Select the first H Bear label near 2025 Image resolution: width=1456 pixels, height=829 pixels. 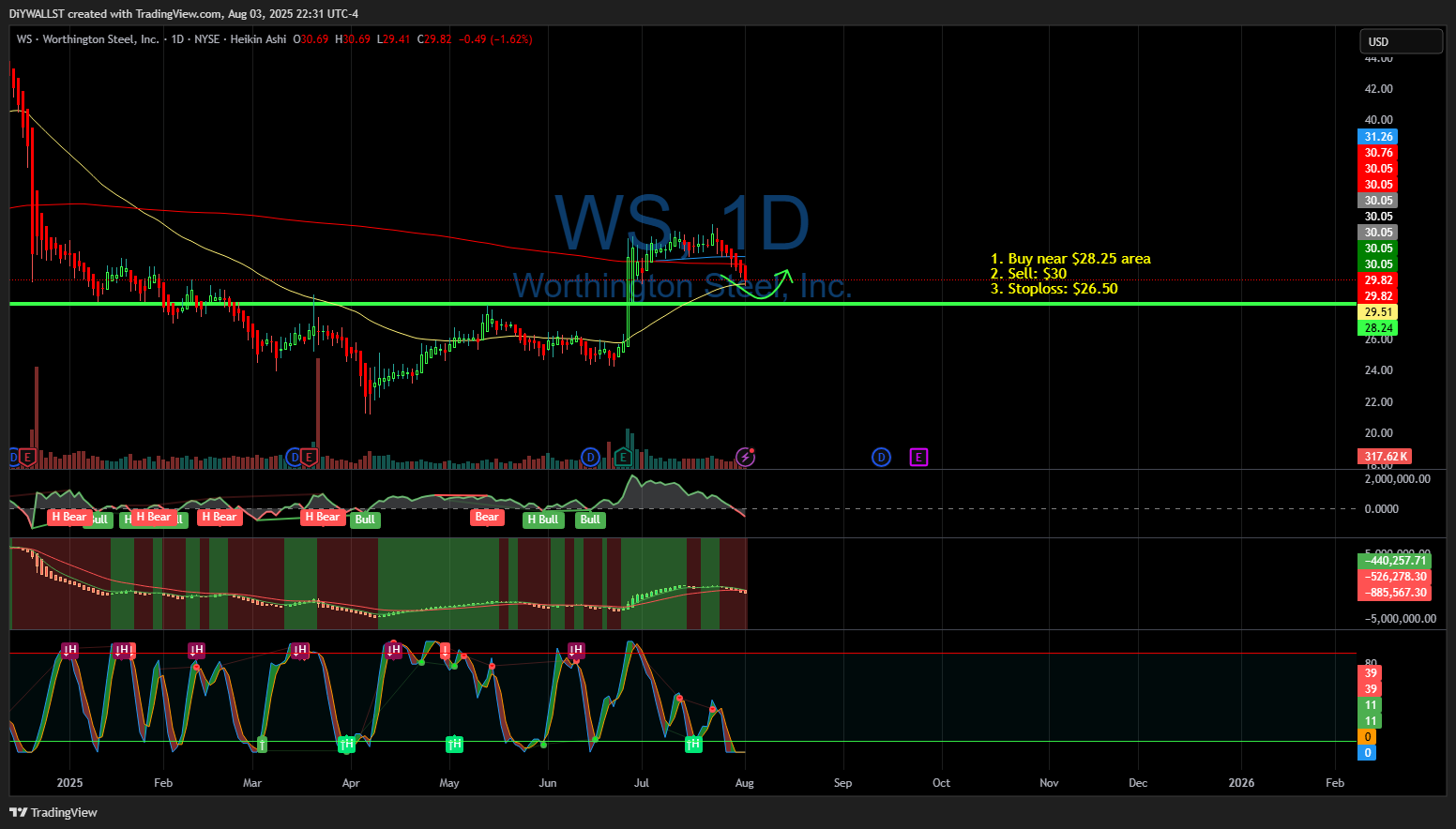(68, 517)
